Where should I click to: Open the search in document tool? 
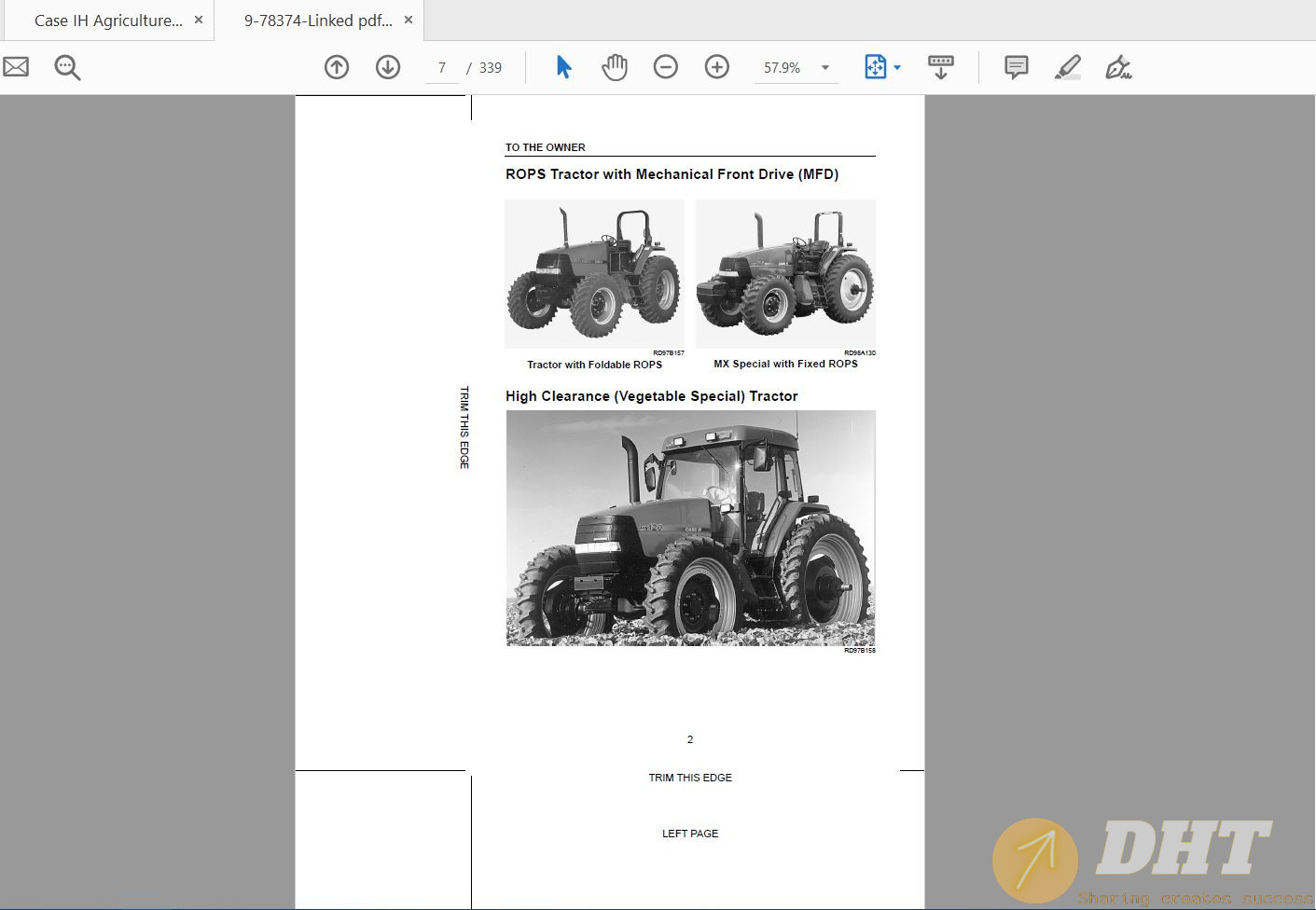pyautogui.click(x=66, y=66)
